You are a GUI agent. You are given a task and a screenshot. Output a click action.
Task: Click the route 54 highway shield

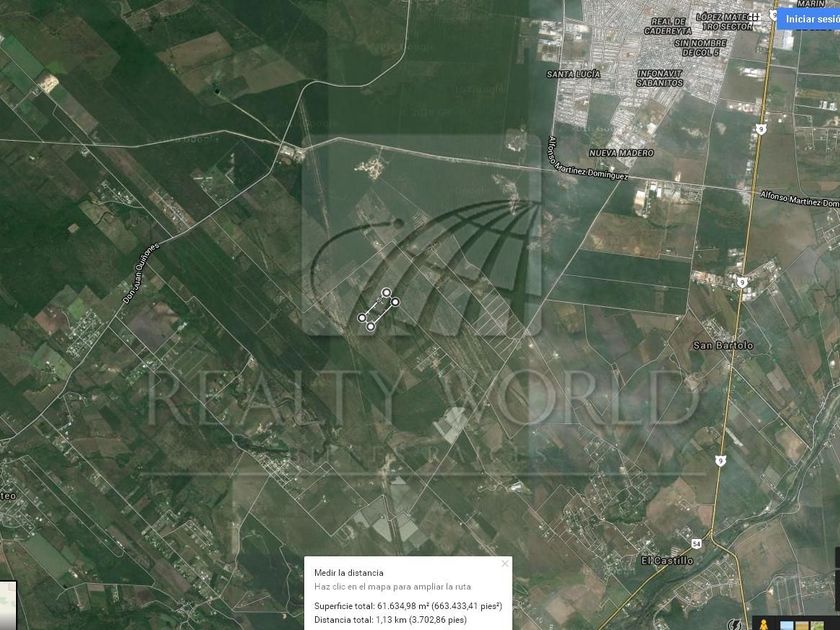[697, 543]
